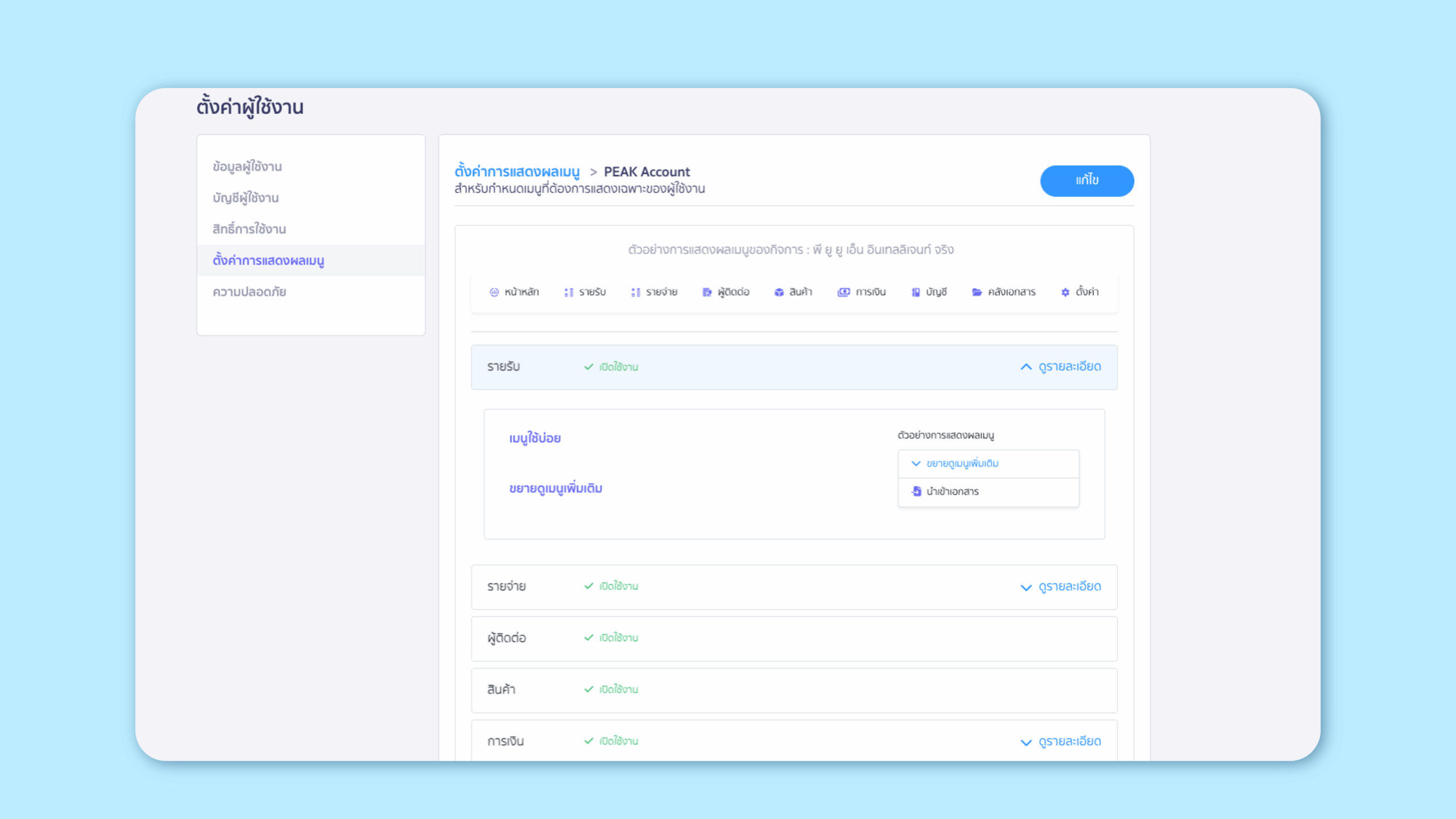The width and height of the screenshot is (1456, 819).
Task: Click the นำเข้าเอกสาร import document icon
Action: (916, 491)
